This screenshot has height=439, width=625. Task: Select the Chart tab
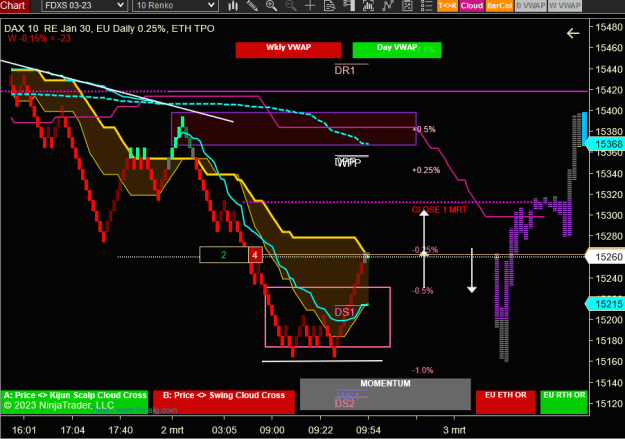[14, 6]
